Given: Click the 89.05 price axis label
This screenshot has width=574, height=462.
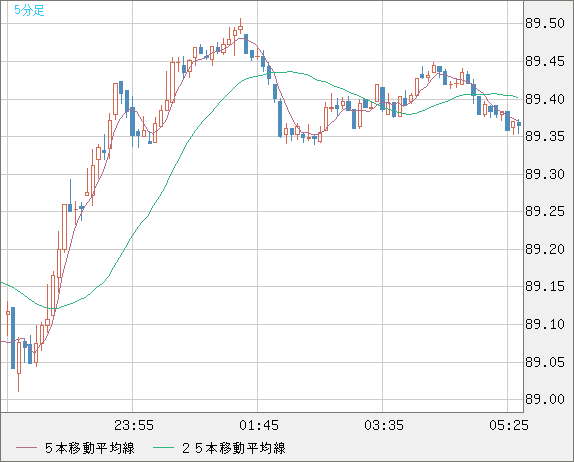Looking at the screenshot, I should click(545, 362).
